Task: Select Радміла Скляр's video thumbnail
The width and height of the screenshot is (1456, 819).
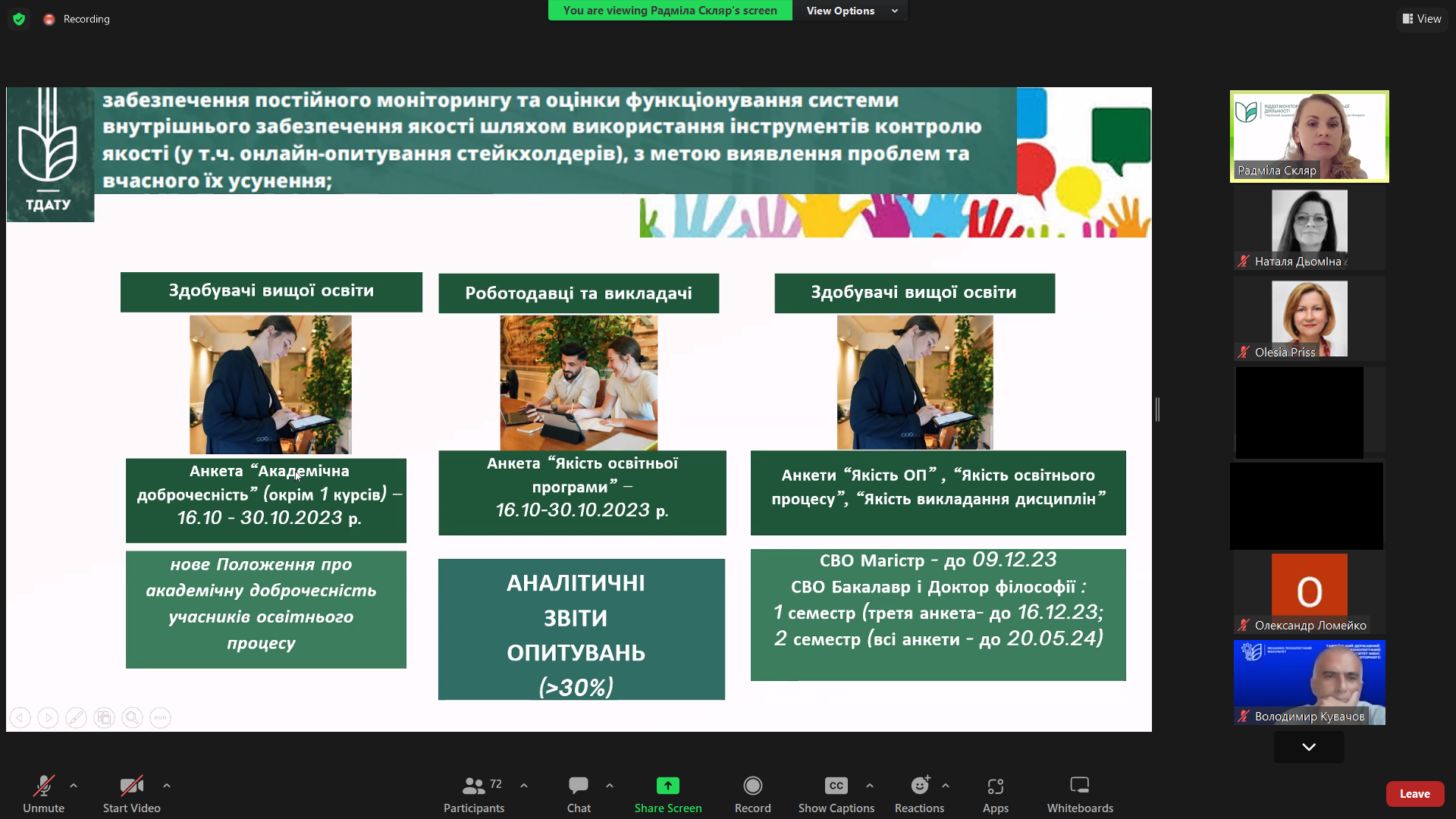Action: [x=1309, y=136]
